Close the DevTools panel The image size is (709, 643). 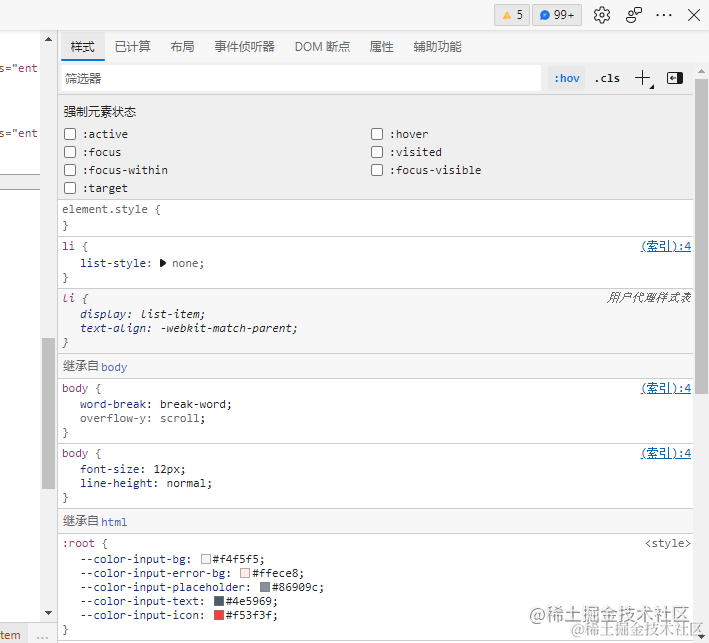(x=694, y=15)
